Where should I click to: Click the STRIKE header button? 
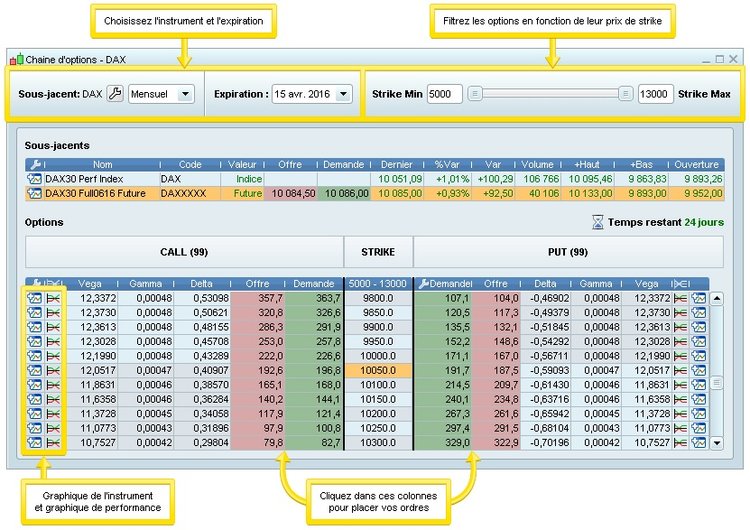(x=378, y=252)
